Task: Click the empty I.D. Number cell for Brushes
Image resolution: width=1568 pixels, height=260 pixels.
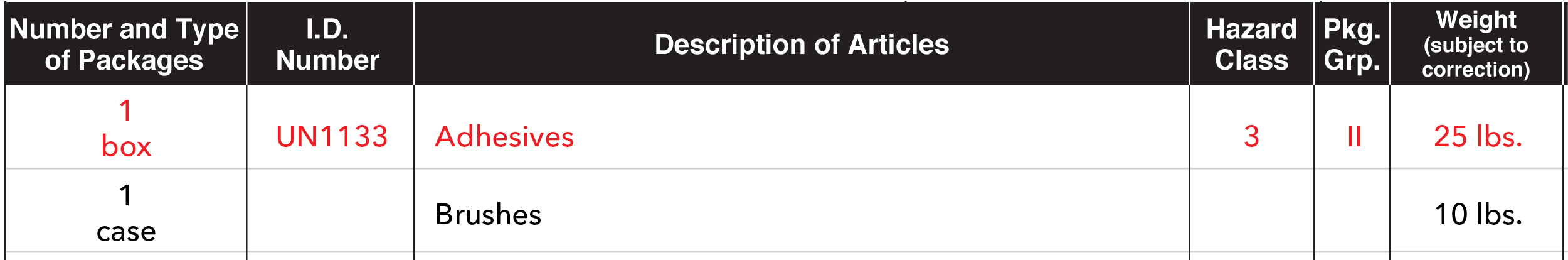Action: (331, 214)
